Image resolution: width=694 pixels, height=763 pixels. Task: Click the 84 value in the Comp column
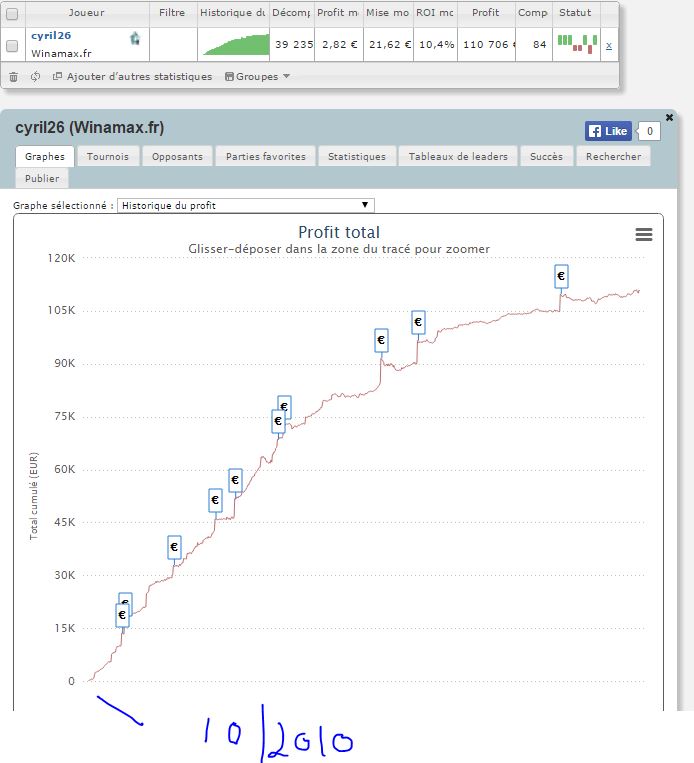(539, 44)
